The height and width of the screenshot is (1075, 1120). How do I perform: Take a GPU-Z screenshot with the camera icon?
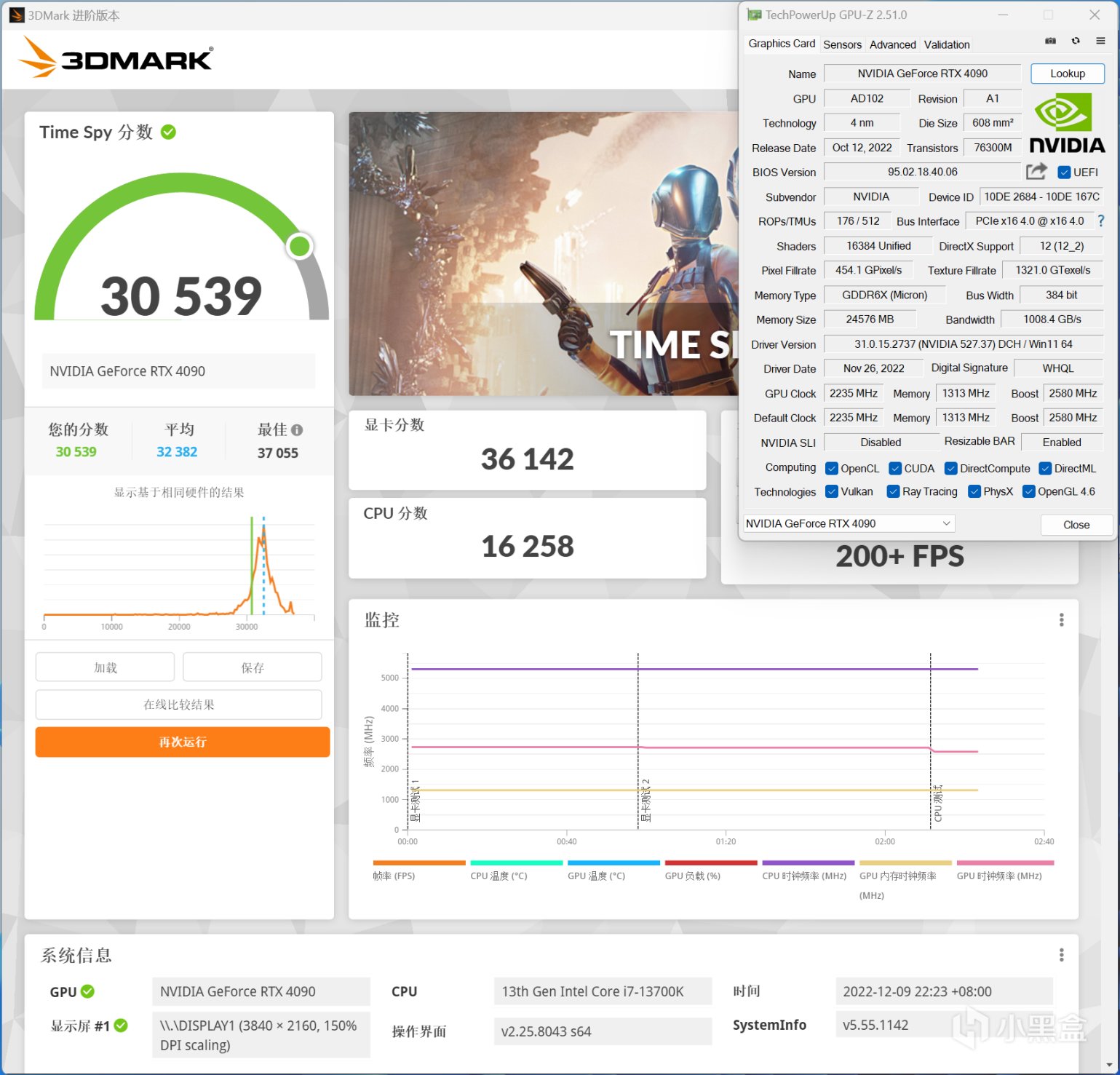[x=1050, y=41]
